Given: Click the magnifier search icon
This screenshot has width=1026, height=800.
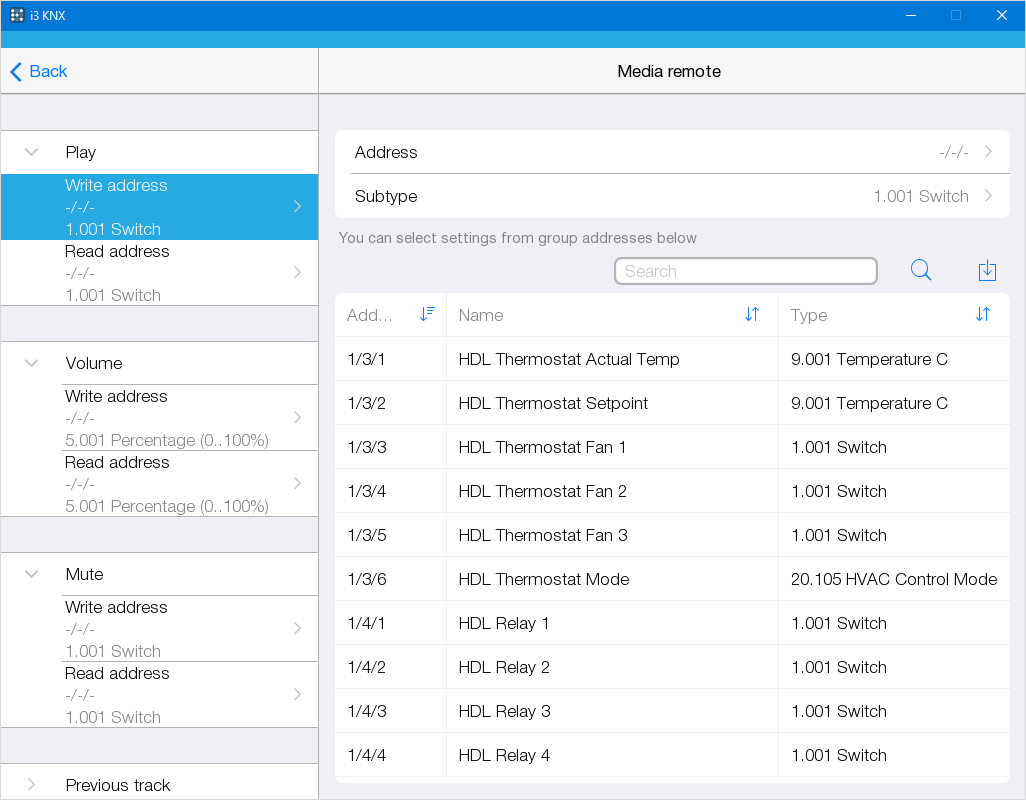Looking at the screenshot, I should tap(921, 271).
